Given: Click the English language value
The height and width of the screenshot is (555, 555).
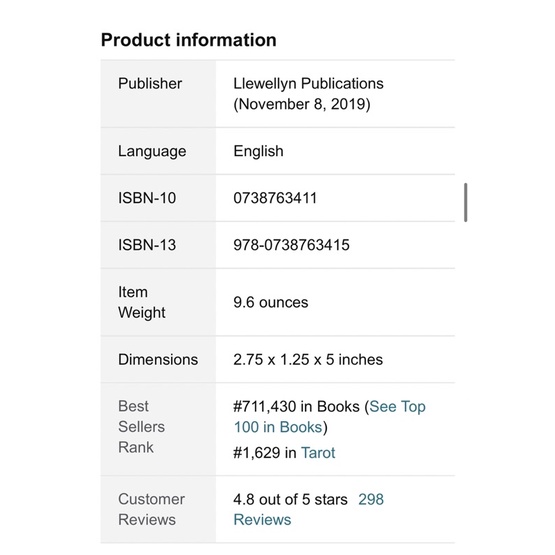Looking at the screenshot, I should pyautogui.click(x=258, y=151).
